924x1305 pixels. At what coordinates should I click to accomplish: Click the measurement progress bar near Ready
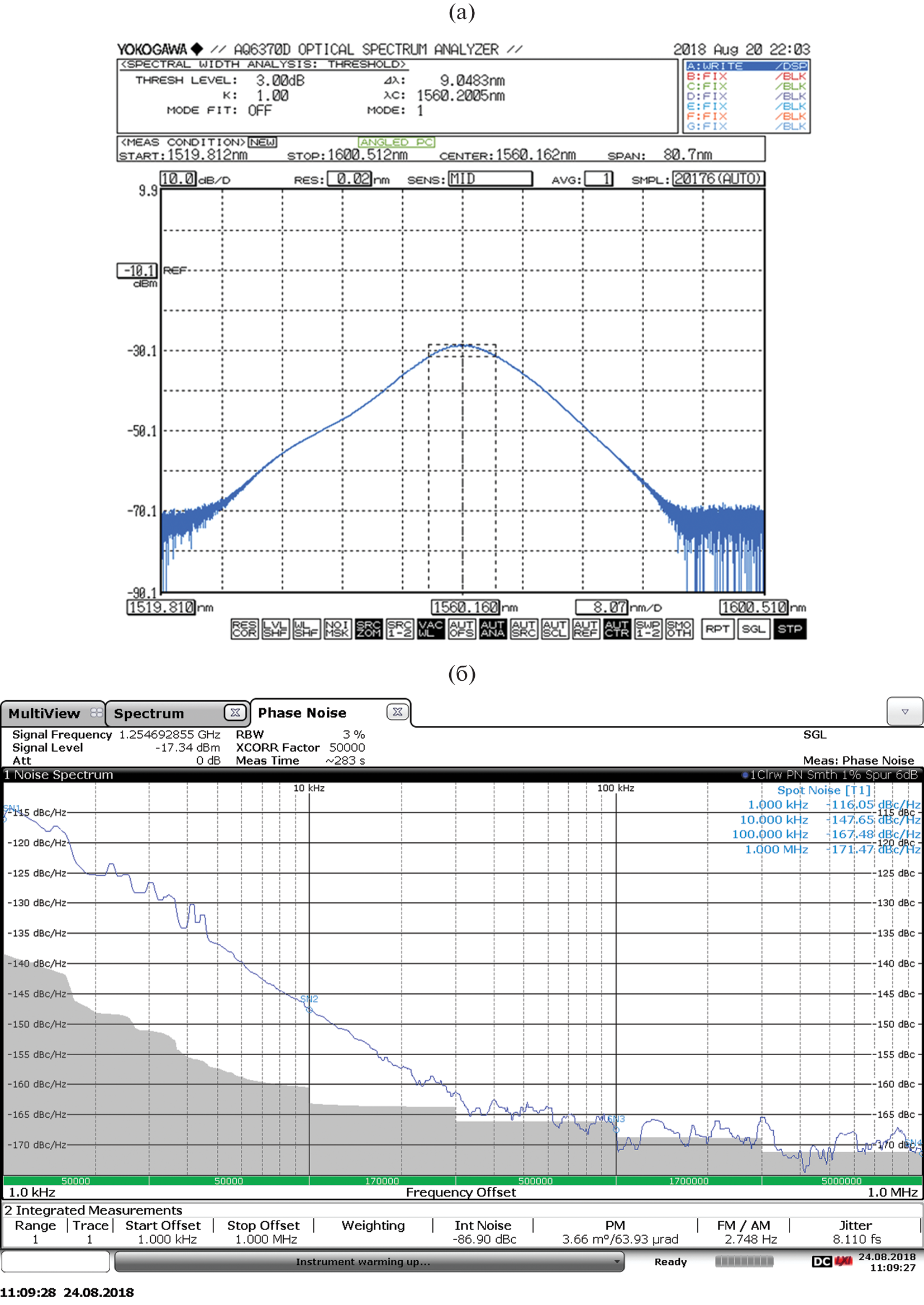point(744,1262)
